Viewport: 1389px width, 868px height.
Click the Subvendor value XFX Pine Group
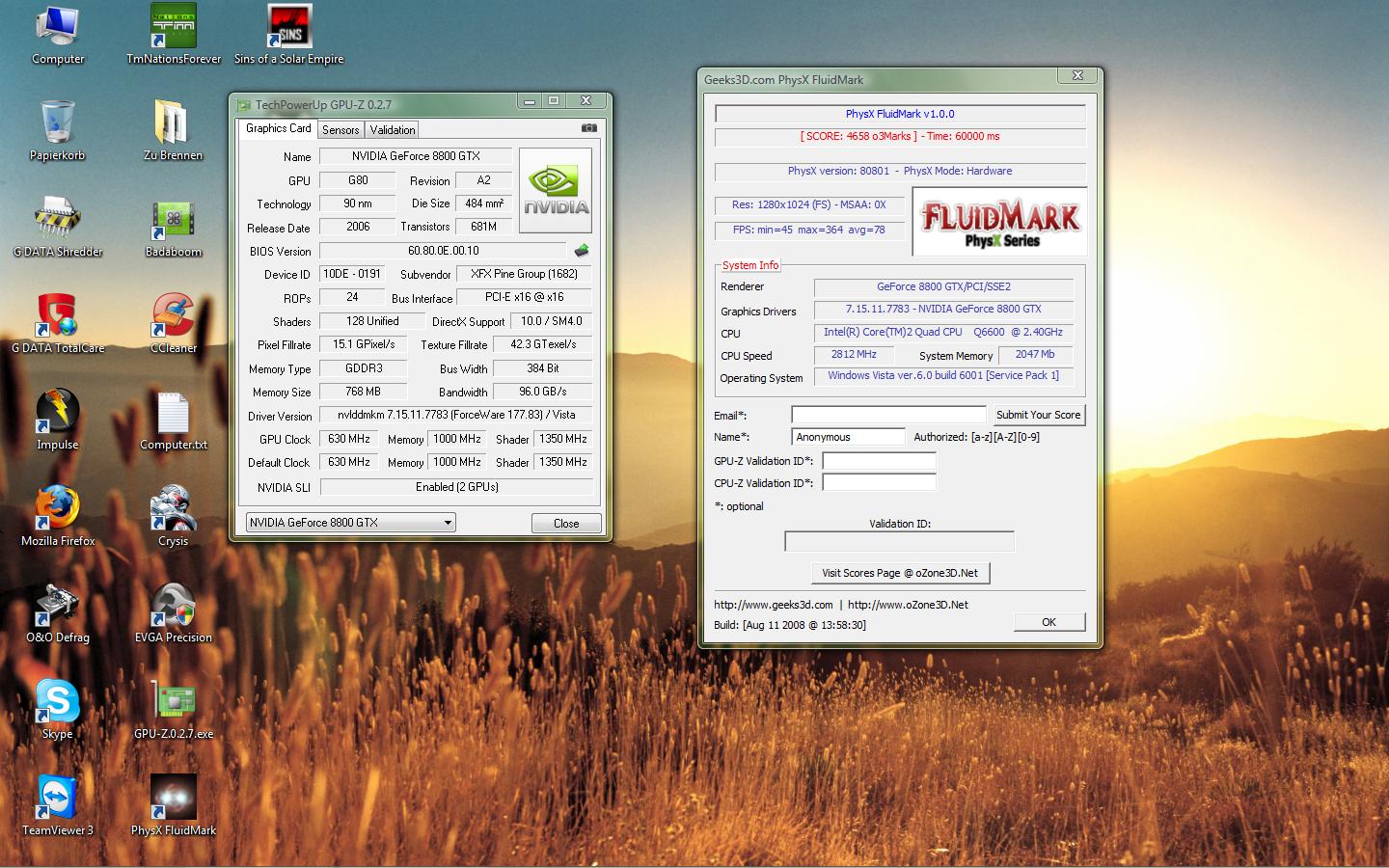pos(524,274)
